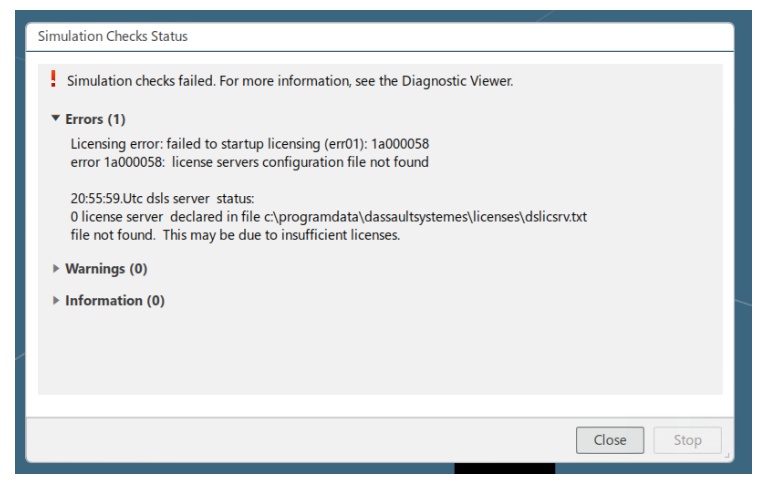
Task: Select the Errors (1) heading label
Action: (x=96, y=119)
